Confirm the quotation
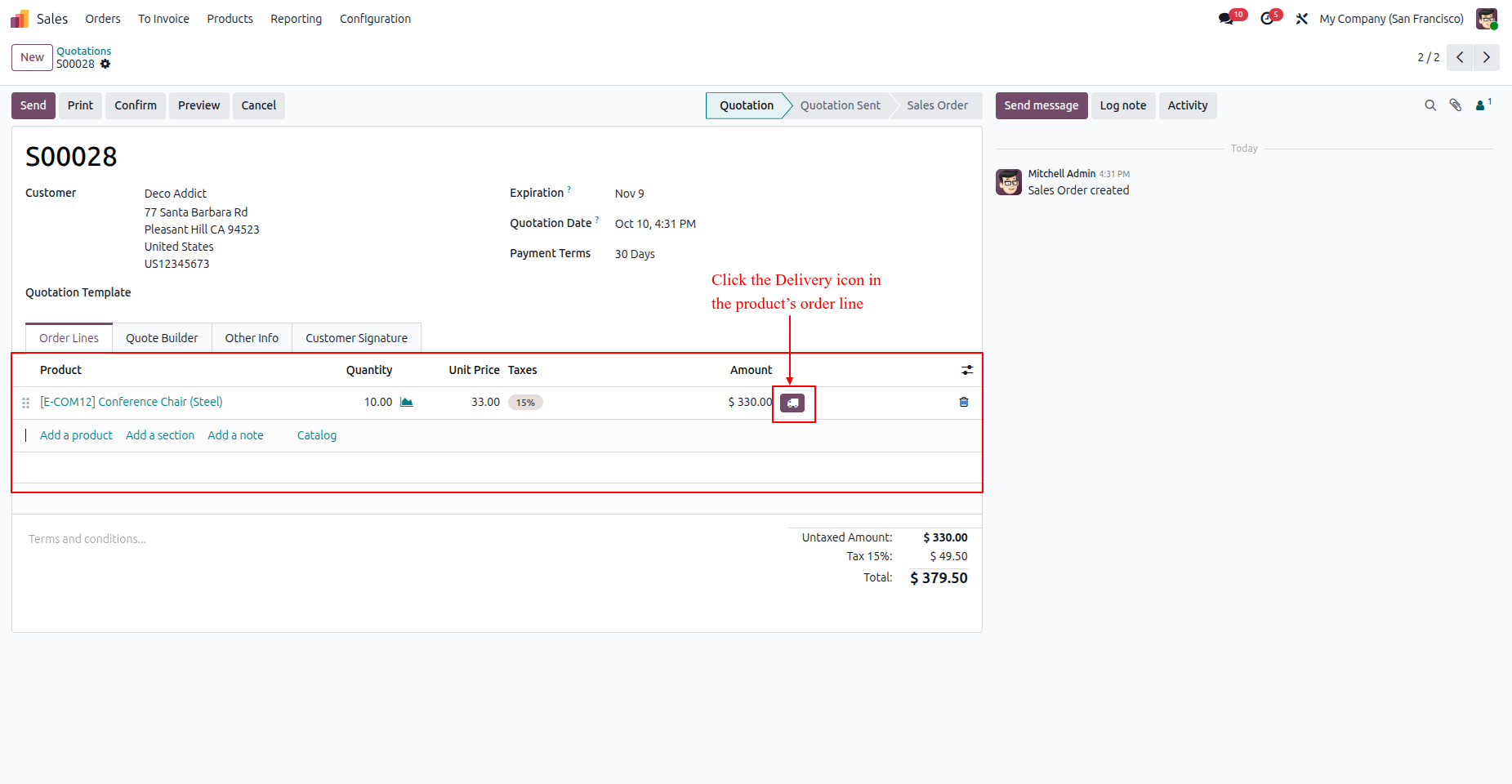 pos(136,105)
